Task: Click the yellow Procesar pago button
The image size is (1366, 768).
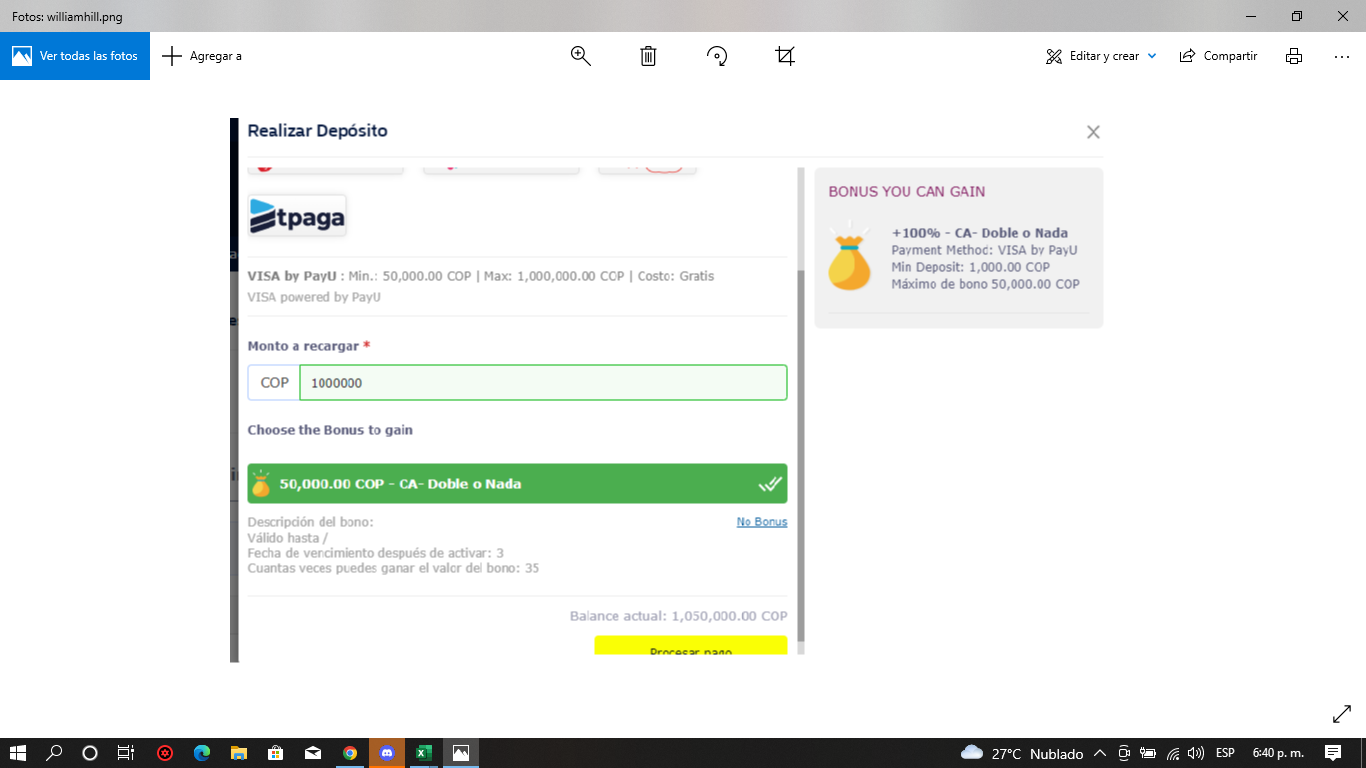Action: 691,647
